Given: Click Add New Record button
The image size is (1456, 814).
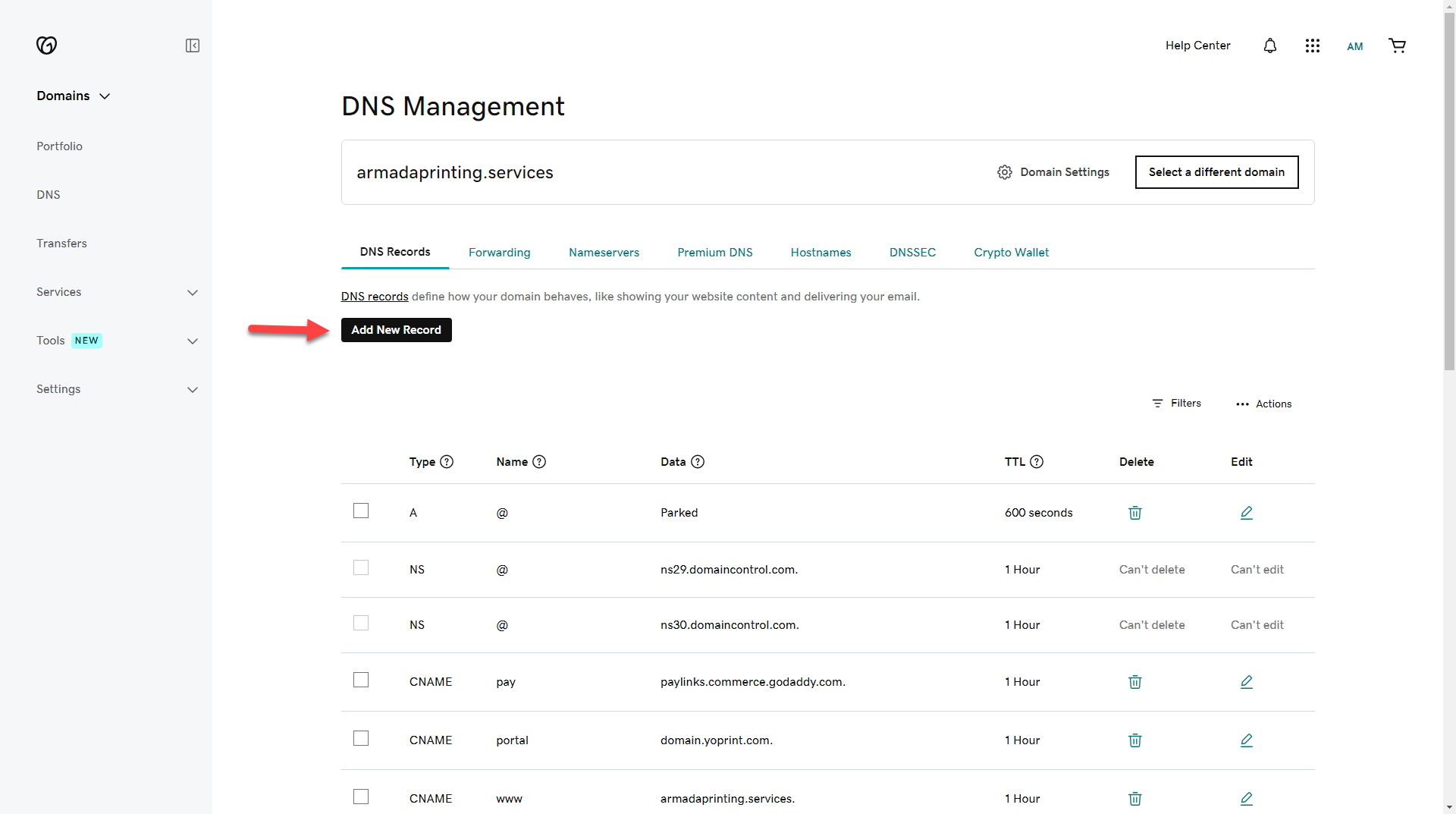Looking at the screenshot, I should click(396, 330).
